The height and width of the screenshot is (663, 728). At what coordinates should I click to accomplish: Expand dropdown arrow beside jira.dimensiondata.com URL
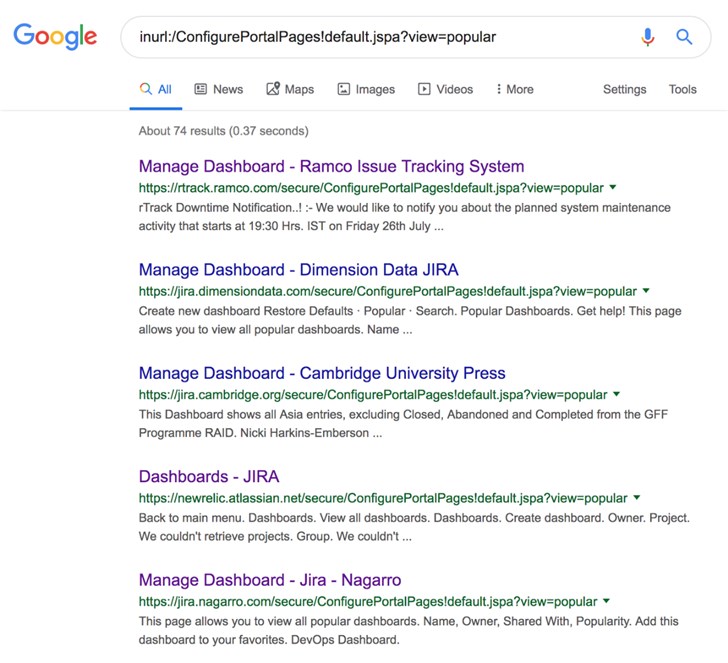point(646,291)
